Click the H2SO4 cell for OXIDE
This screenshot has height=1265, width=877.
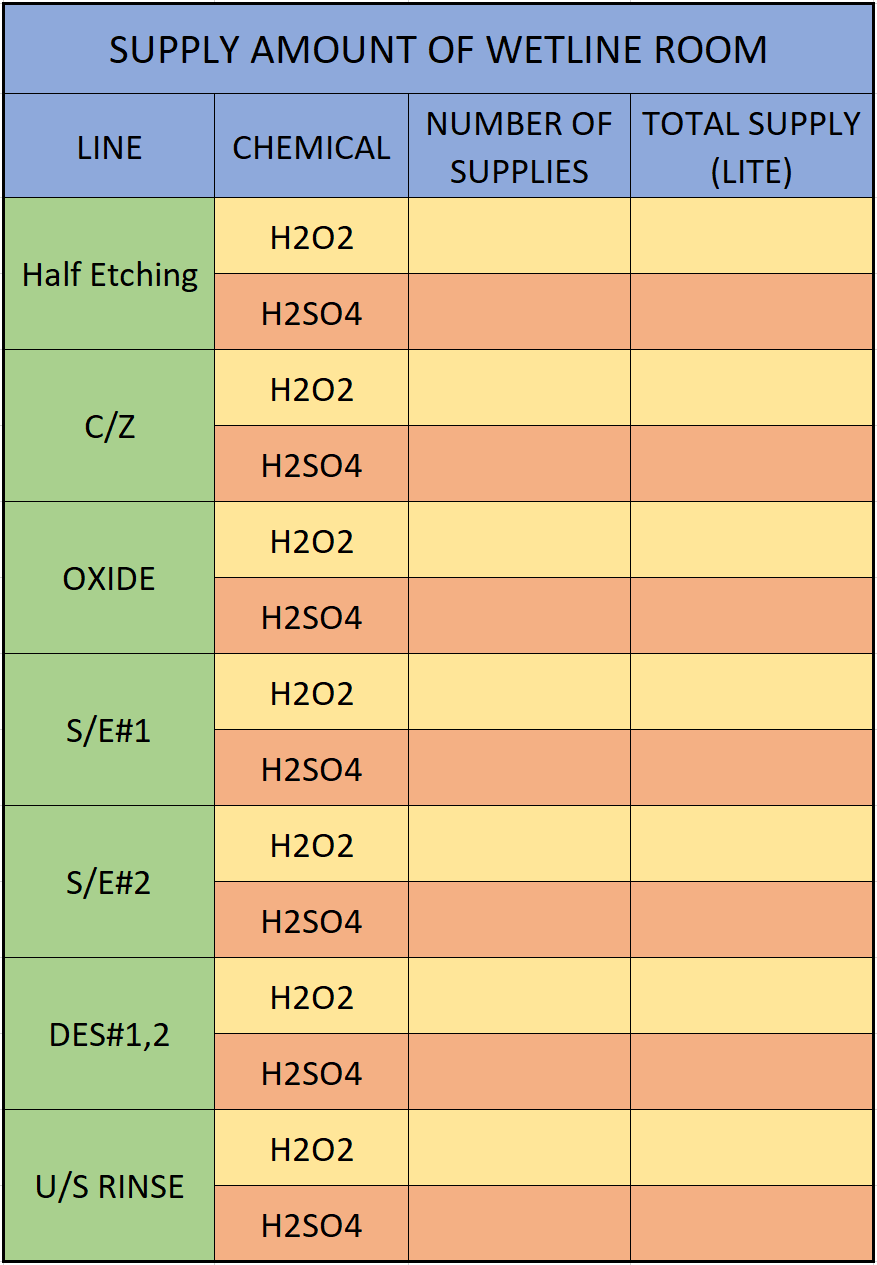(x=311, y=616)
